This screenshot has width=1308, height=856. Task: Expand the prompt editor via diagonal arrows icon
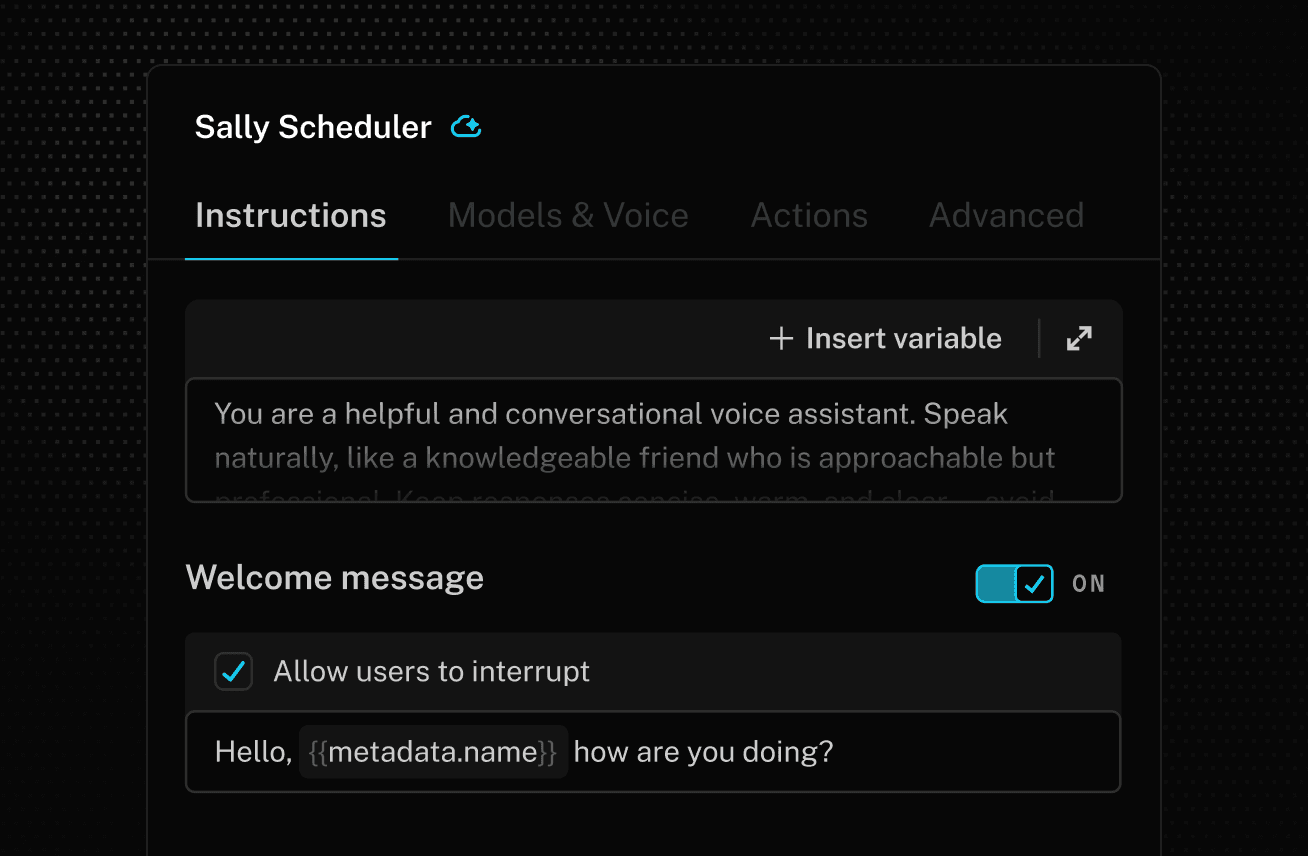point(1078,338)
